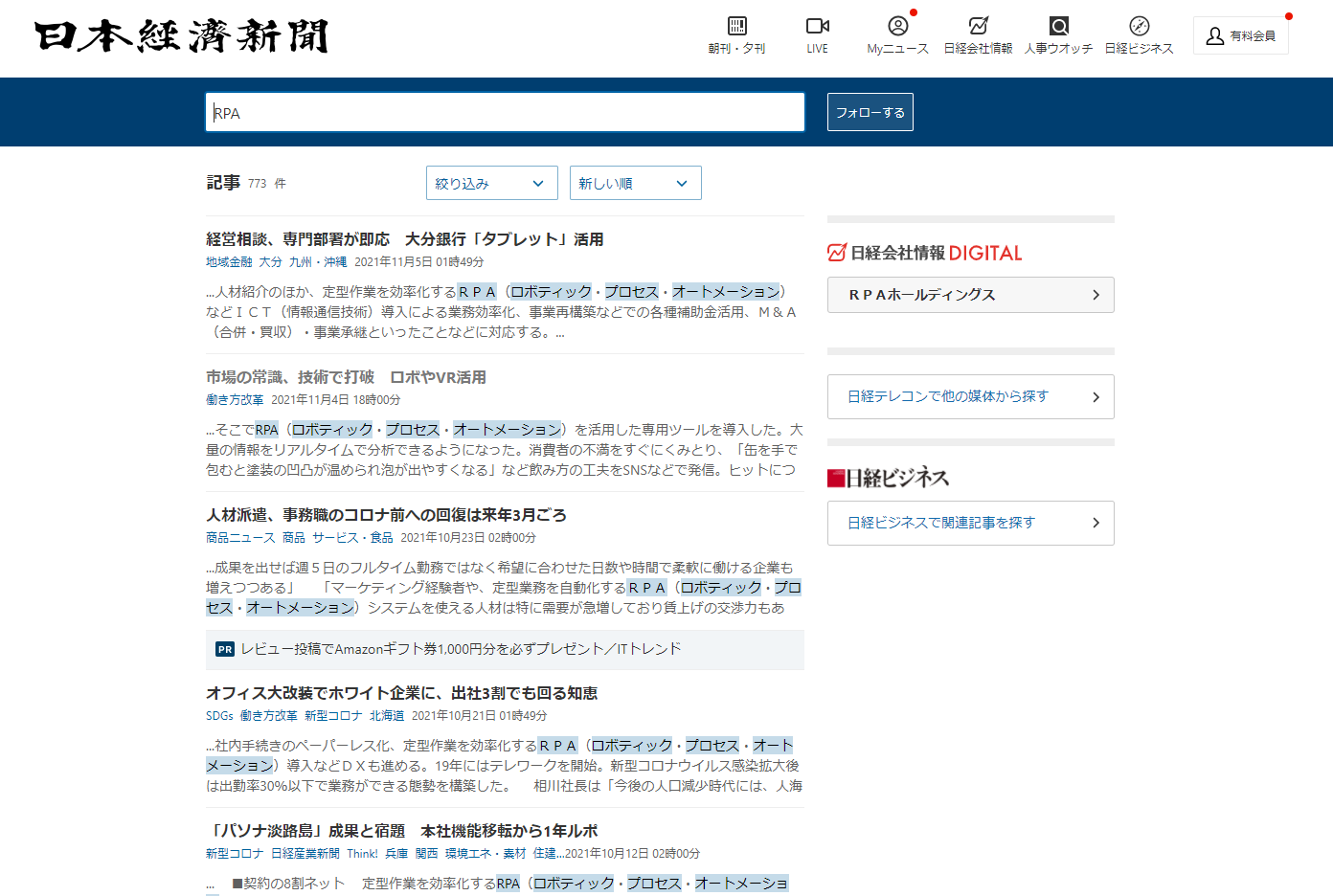Viewport: 1333px width, 896px height.
Task: Expand 日経ビジネスで関連記事を探す chevron
Action: point(1096,523)
